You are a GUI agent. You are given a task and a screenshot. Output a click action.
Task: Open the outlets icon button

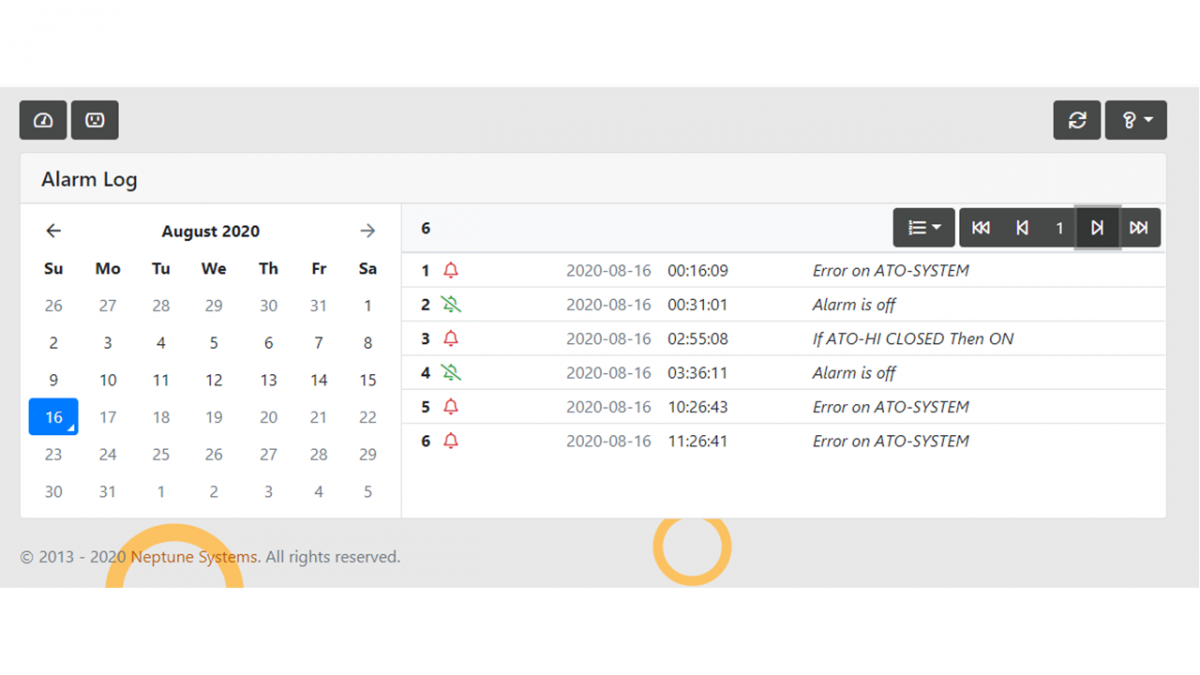95,120
